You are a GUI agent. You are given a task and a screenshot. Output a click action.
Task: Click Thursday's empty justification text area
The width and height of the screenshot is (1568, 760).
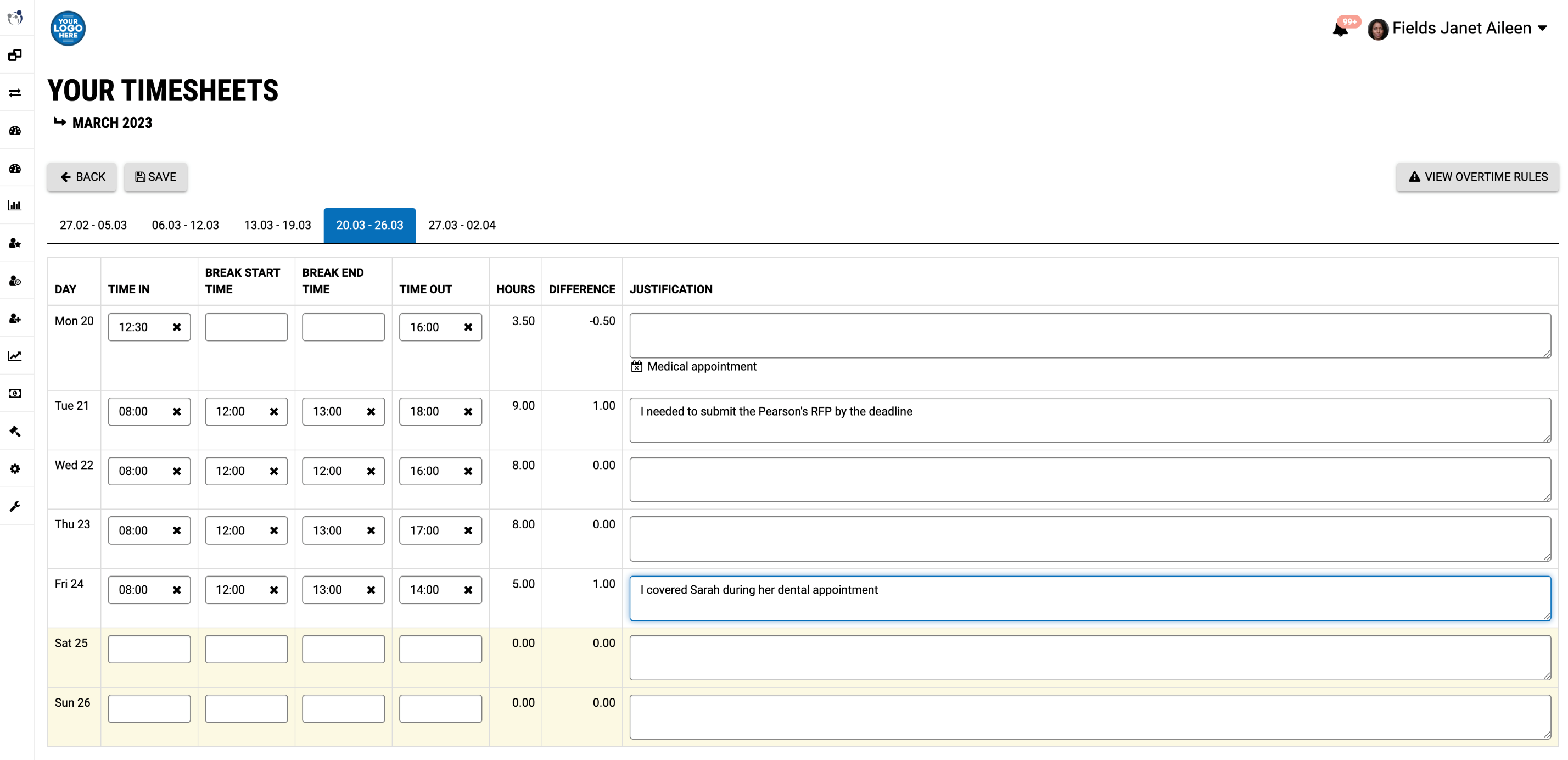(x=1090, y=540)
